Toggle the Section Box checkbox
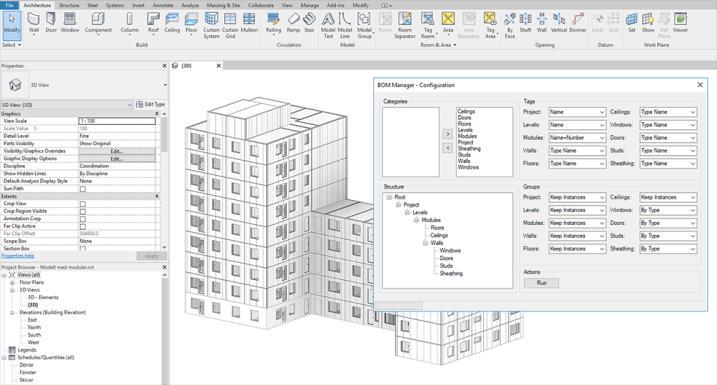This screenshot has width=717, height=385. (x=83, y=249)
